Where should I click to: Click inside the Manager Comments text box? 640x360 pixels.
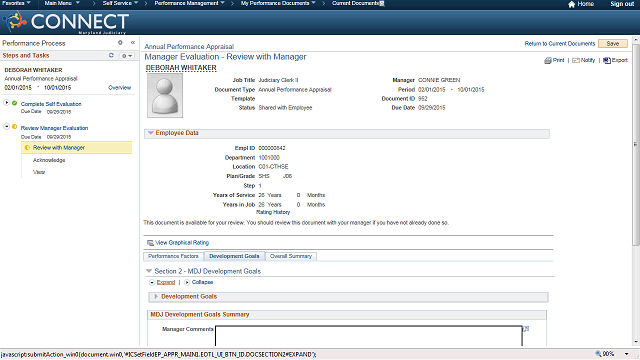[x=369, y=336]
